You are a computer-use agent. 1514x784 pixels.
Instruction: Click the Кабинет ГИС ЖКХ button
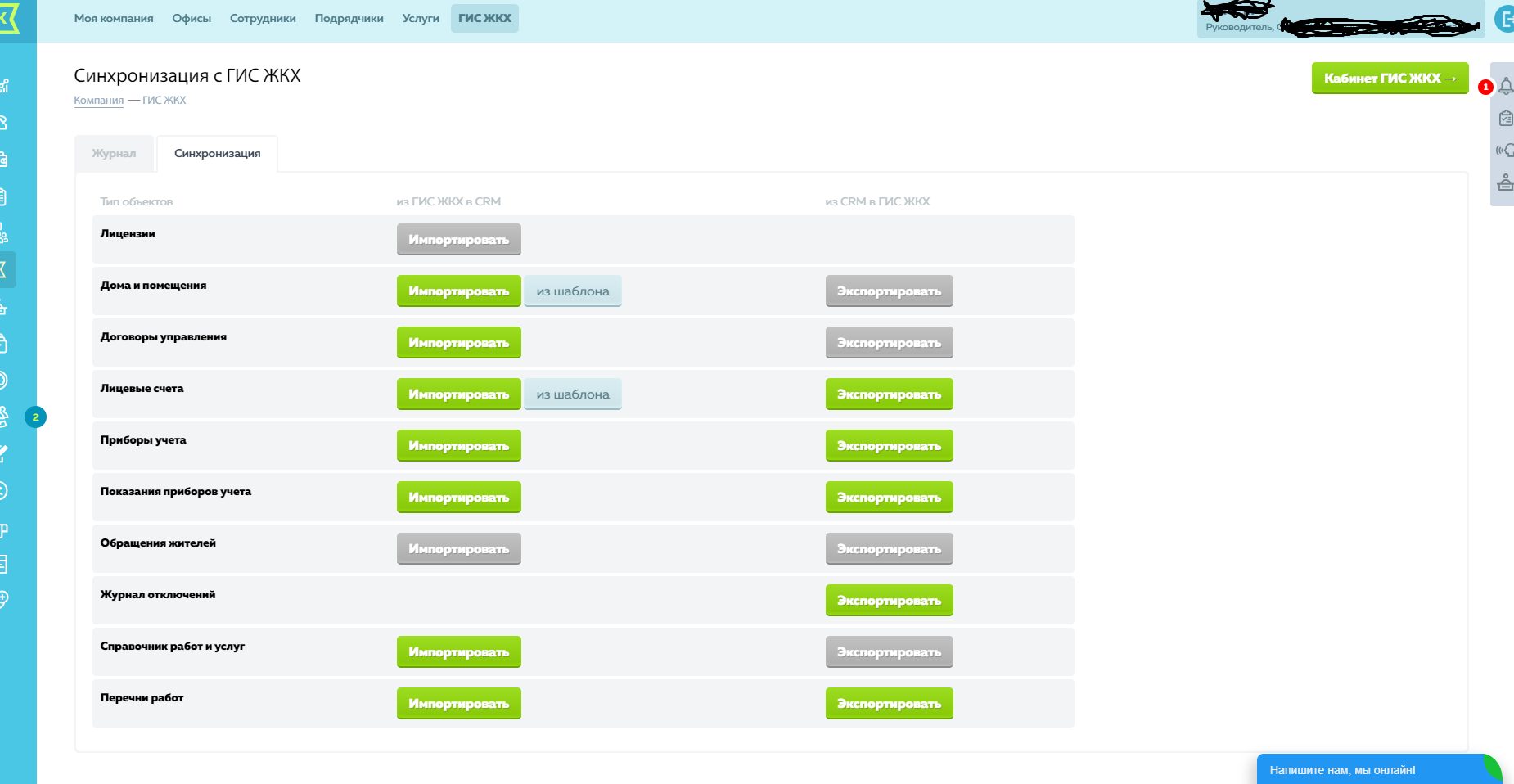point(1390,79)
